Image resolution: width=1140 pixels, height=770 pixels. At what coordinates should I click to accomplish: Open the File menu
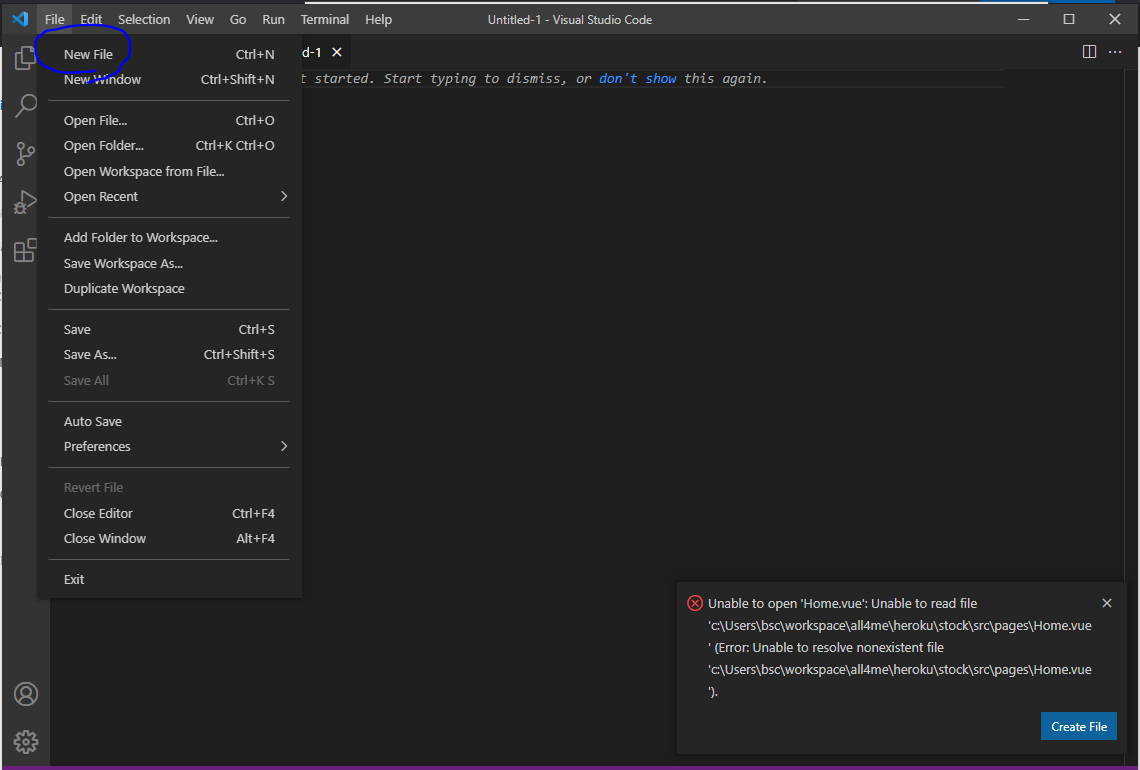(x=55, y=20)
